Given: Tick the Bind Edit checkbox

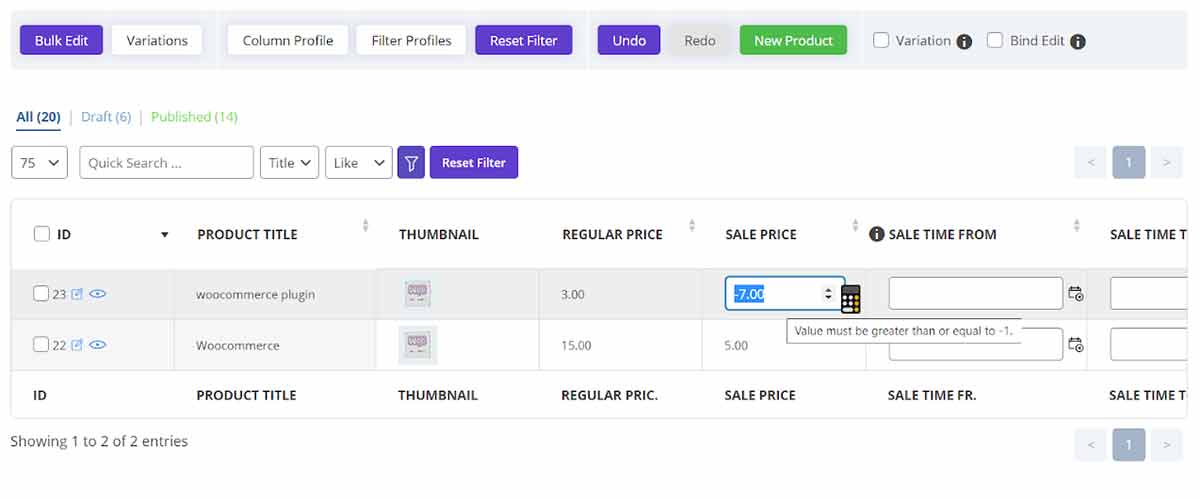Looking at the screenshot, I should point(995,40).
